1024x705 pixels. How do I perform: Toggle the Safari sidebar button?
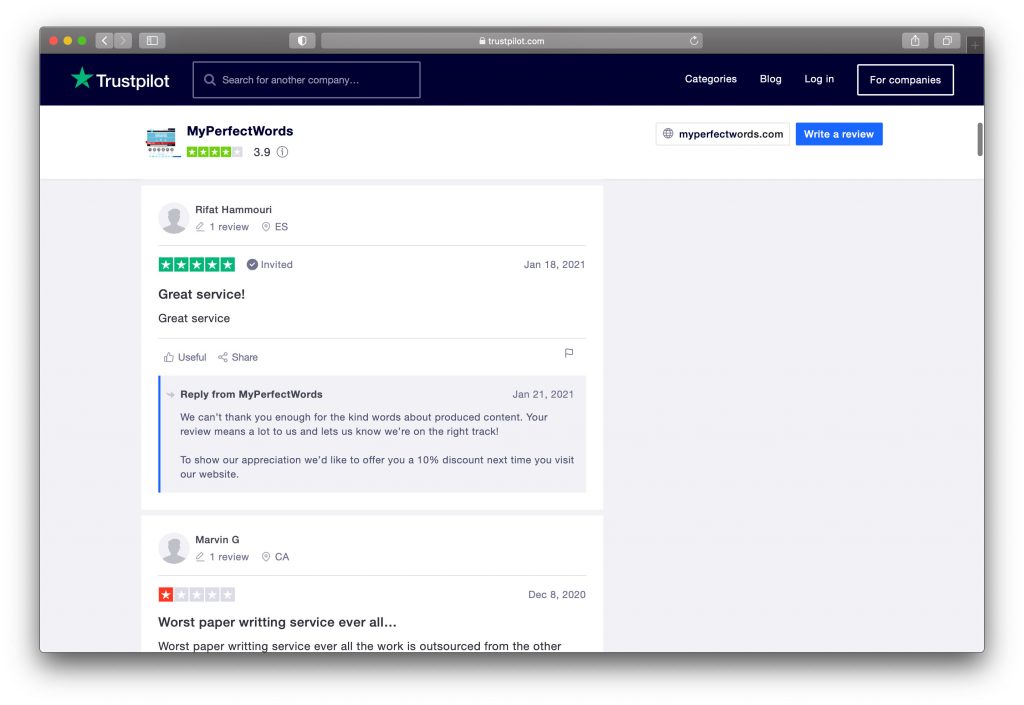click(152, 40)
